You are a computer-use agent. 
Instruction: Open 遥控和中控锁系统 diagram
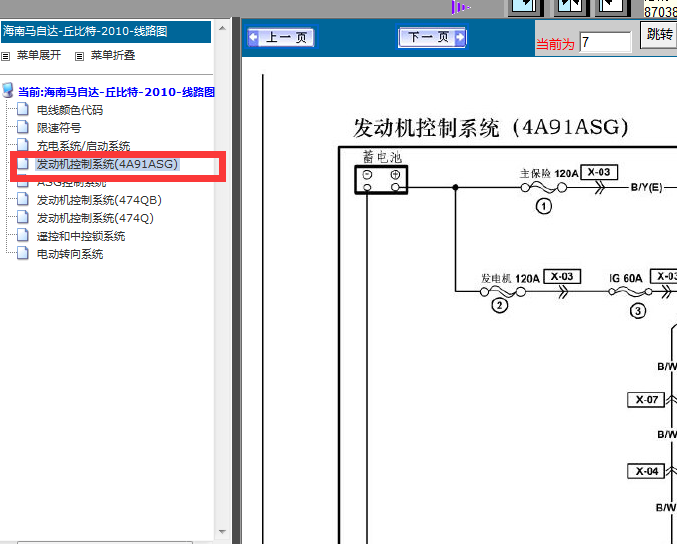pyautogui.click(x=81, y=236)
